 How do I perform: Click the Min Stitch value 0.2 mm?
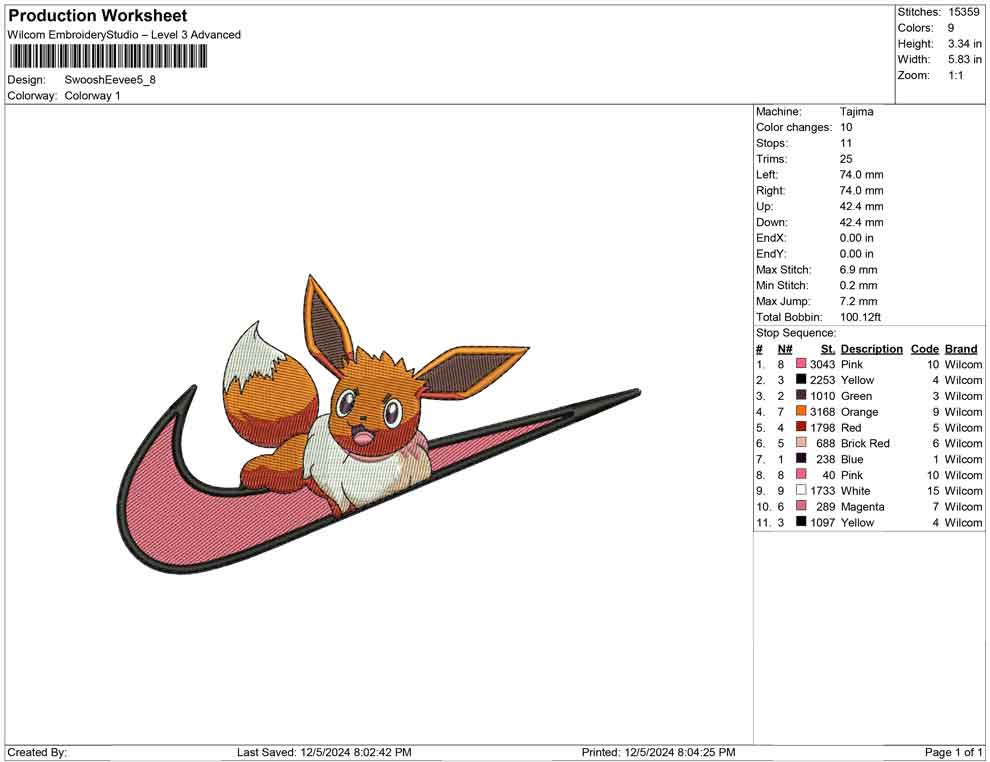point(858,285)
